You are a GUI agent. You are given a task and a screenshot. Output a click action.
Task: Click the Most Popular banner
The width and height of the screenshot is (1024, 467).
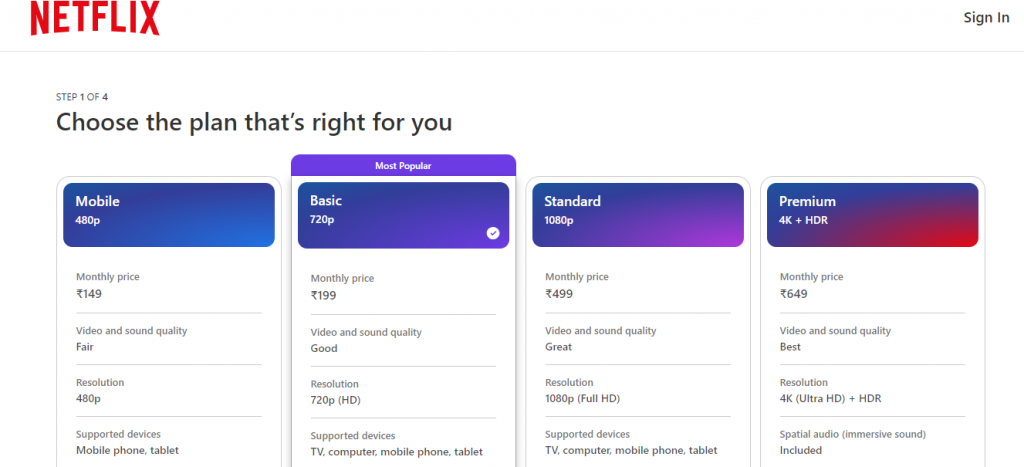click(403, 165)
